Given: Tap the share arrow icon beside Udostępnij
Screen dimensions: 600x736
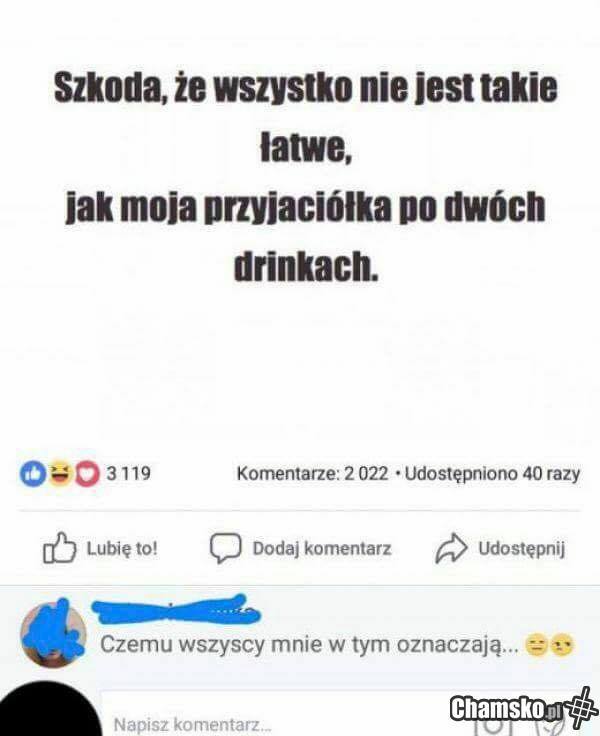Looking at the screenshot, I should (x=451, y=548).
